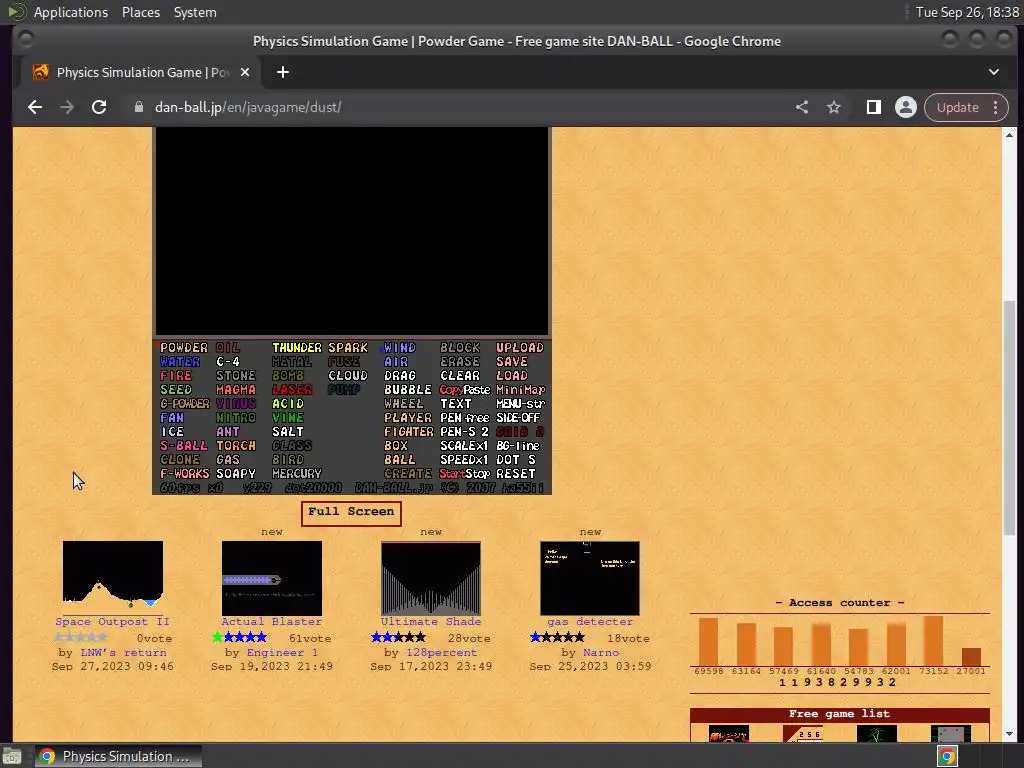Open the System menu
The image size is (1024, 768).
click(195, 12)
